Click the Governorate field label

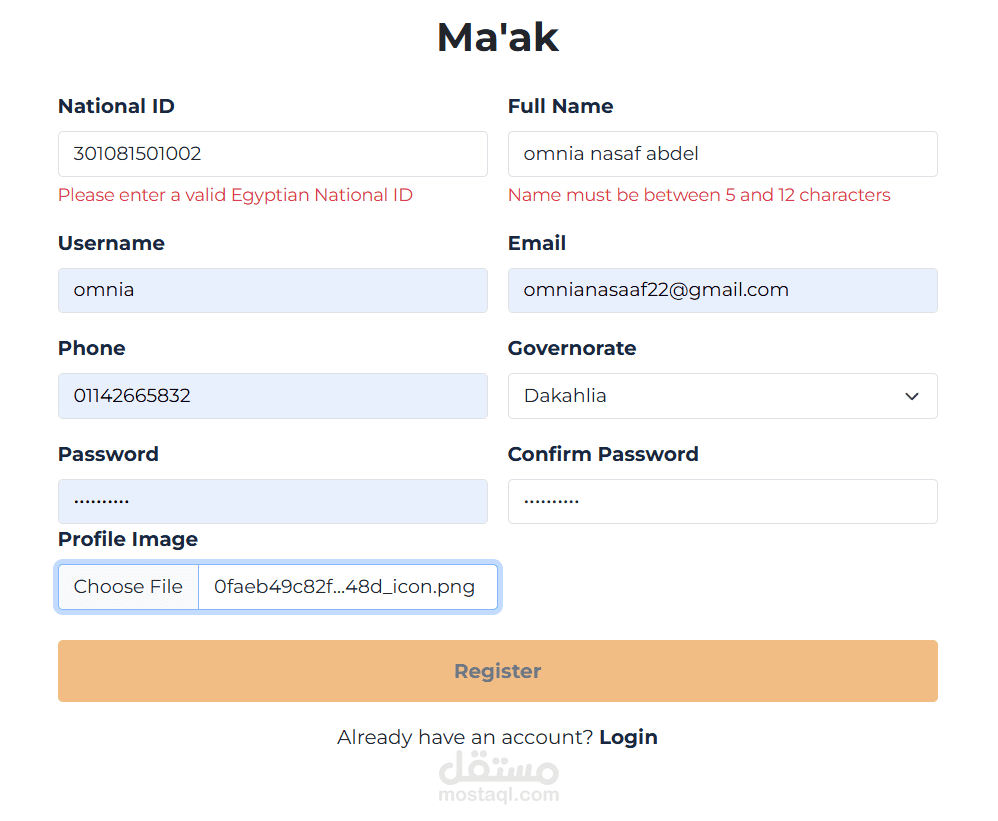[572, 348]
